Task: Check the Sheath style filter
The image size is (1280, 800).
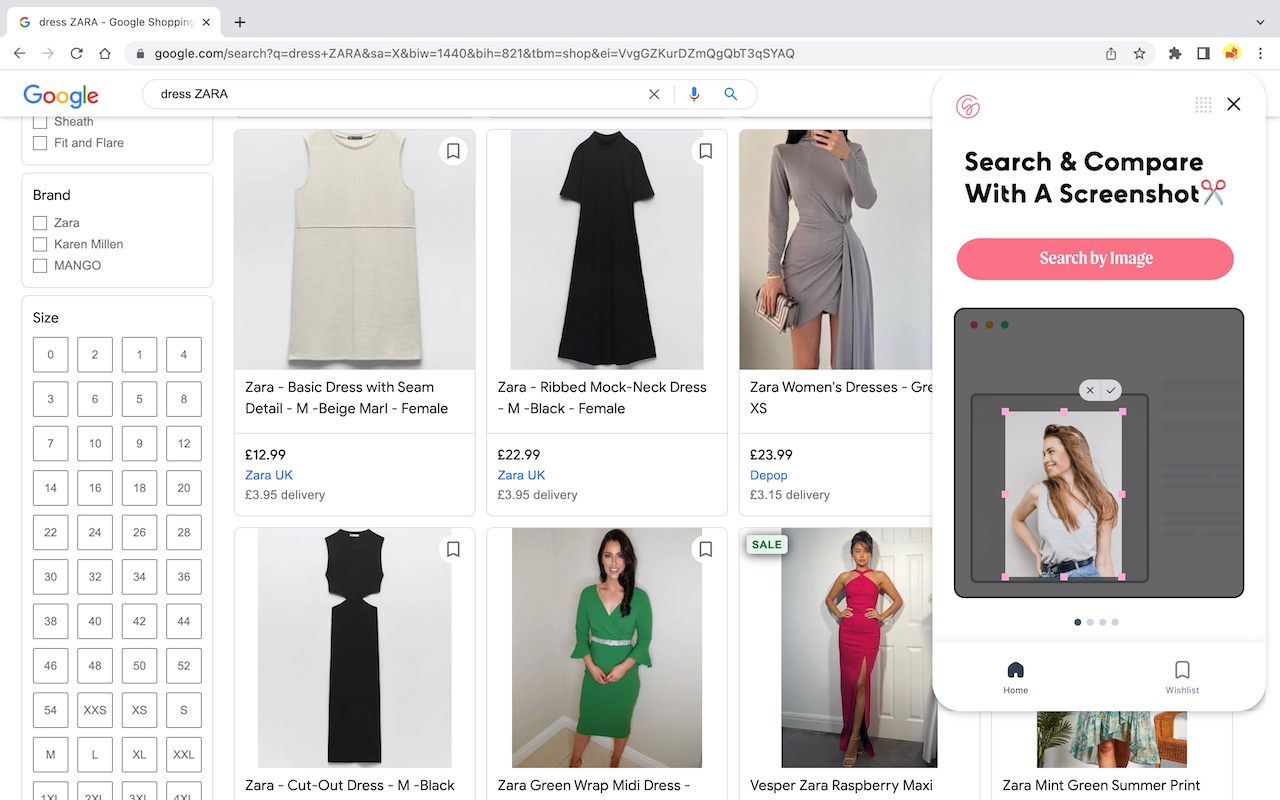Action: tap(40, 122)
